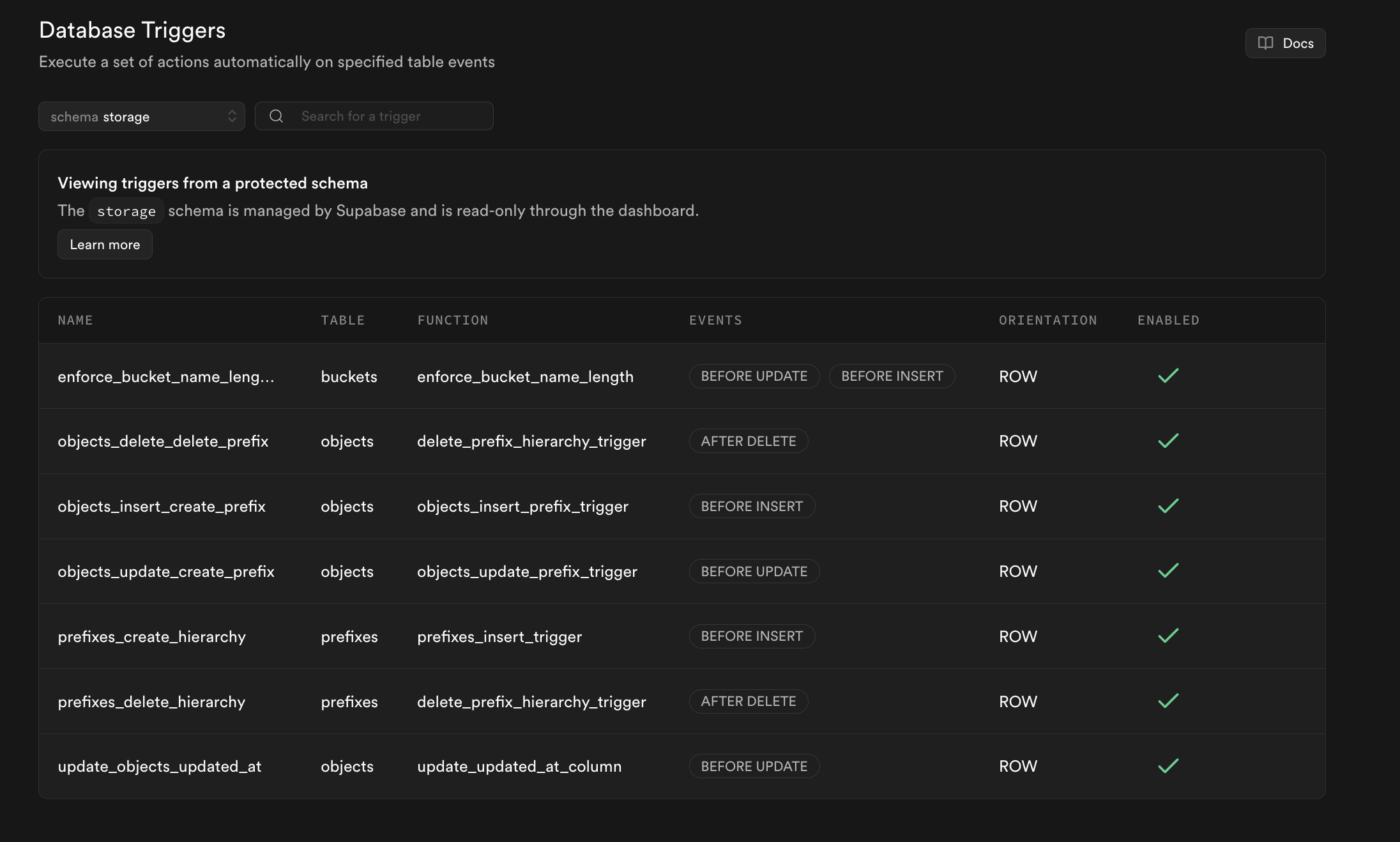Image resolution: width=1400 pixels, height=842 pixels.
Task: Click the enabled checkmark for enforce_bucket_name_length trigger
Action: pos(1168,376)
